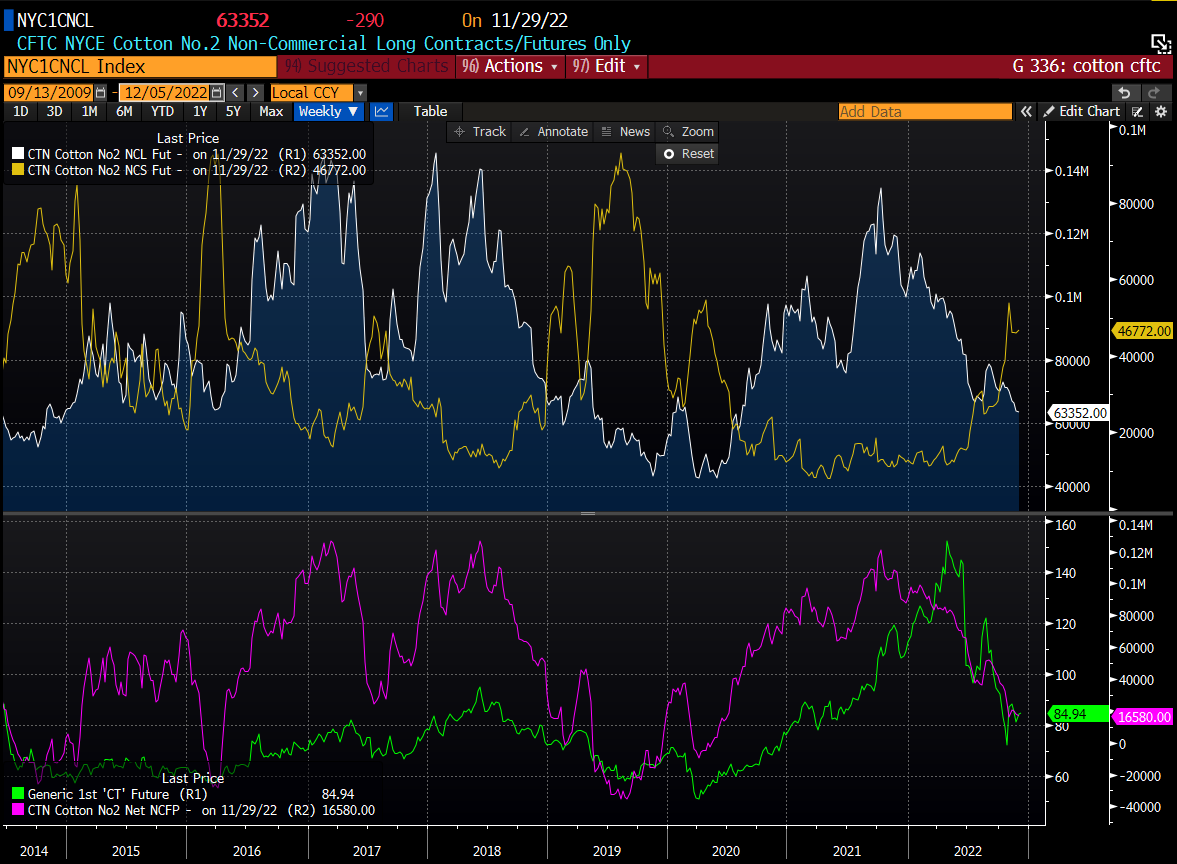Click yellow NCS Fut legend color swatch
1177x864 pixels.
click(18, 171)
